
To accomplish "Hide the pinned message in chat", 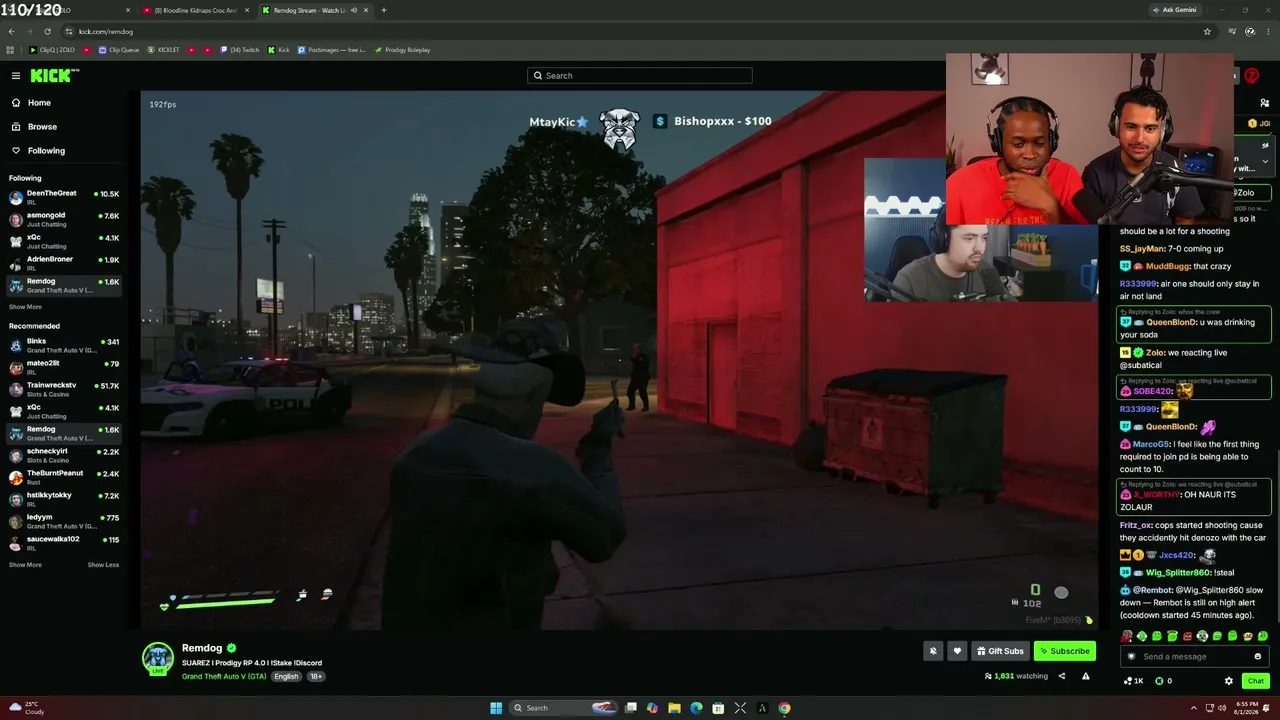I will click(1265, 146).
